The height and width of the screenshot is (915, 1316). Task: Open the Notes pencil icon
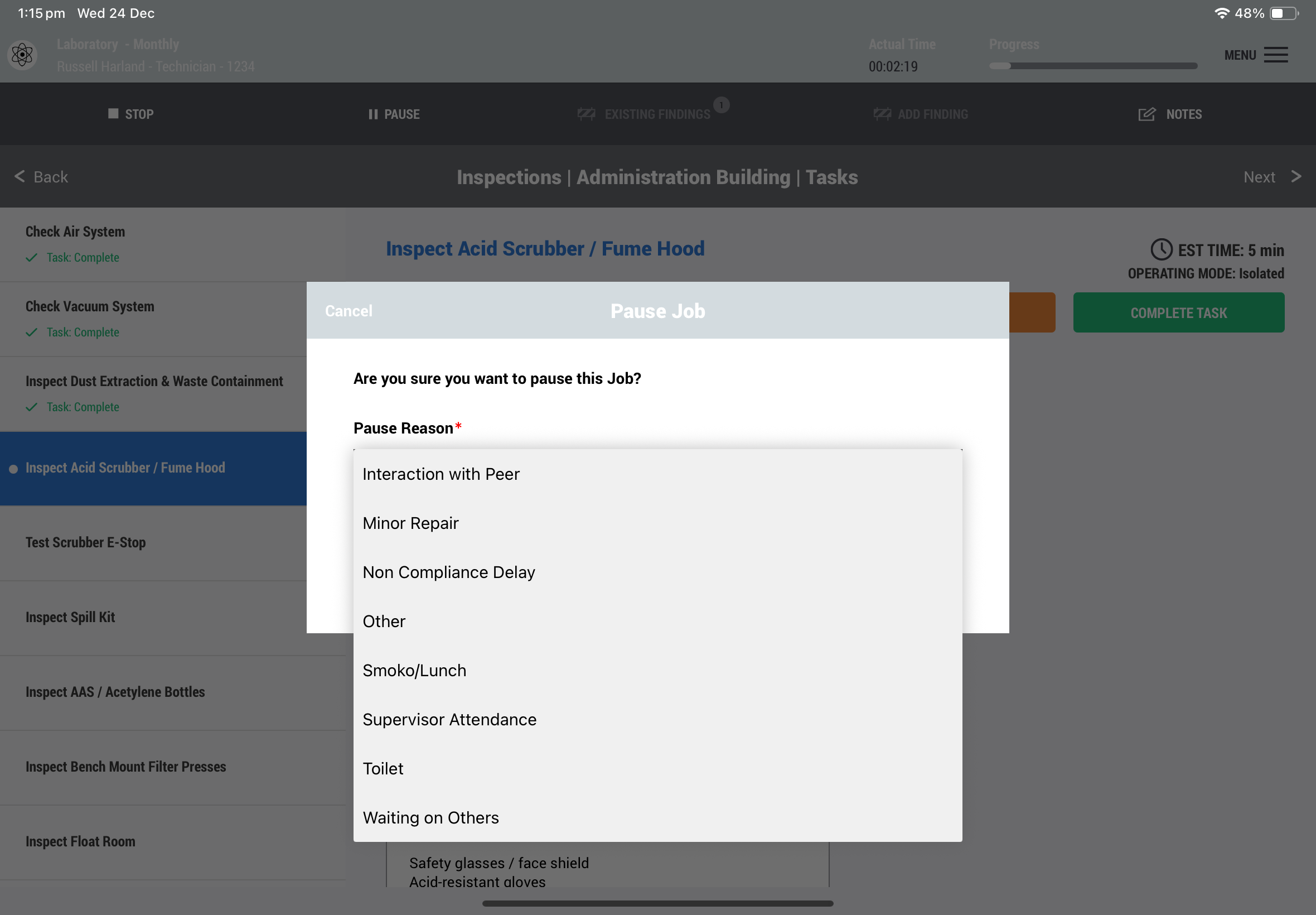1146,114
